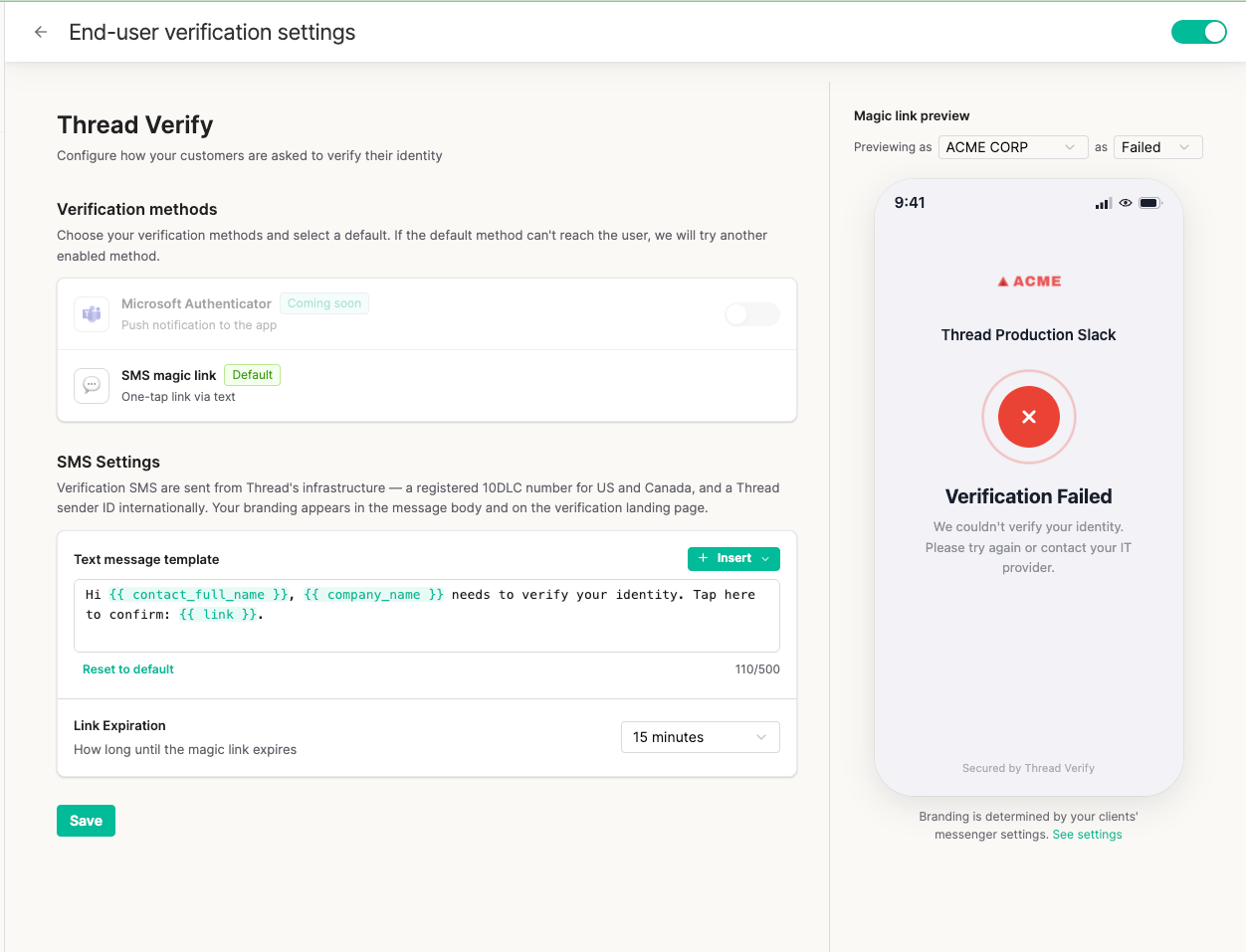Click the Default badge on SMS magic link
This screenshot has width=1246, height=952.
point(252,375)
